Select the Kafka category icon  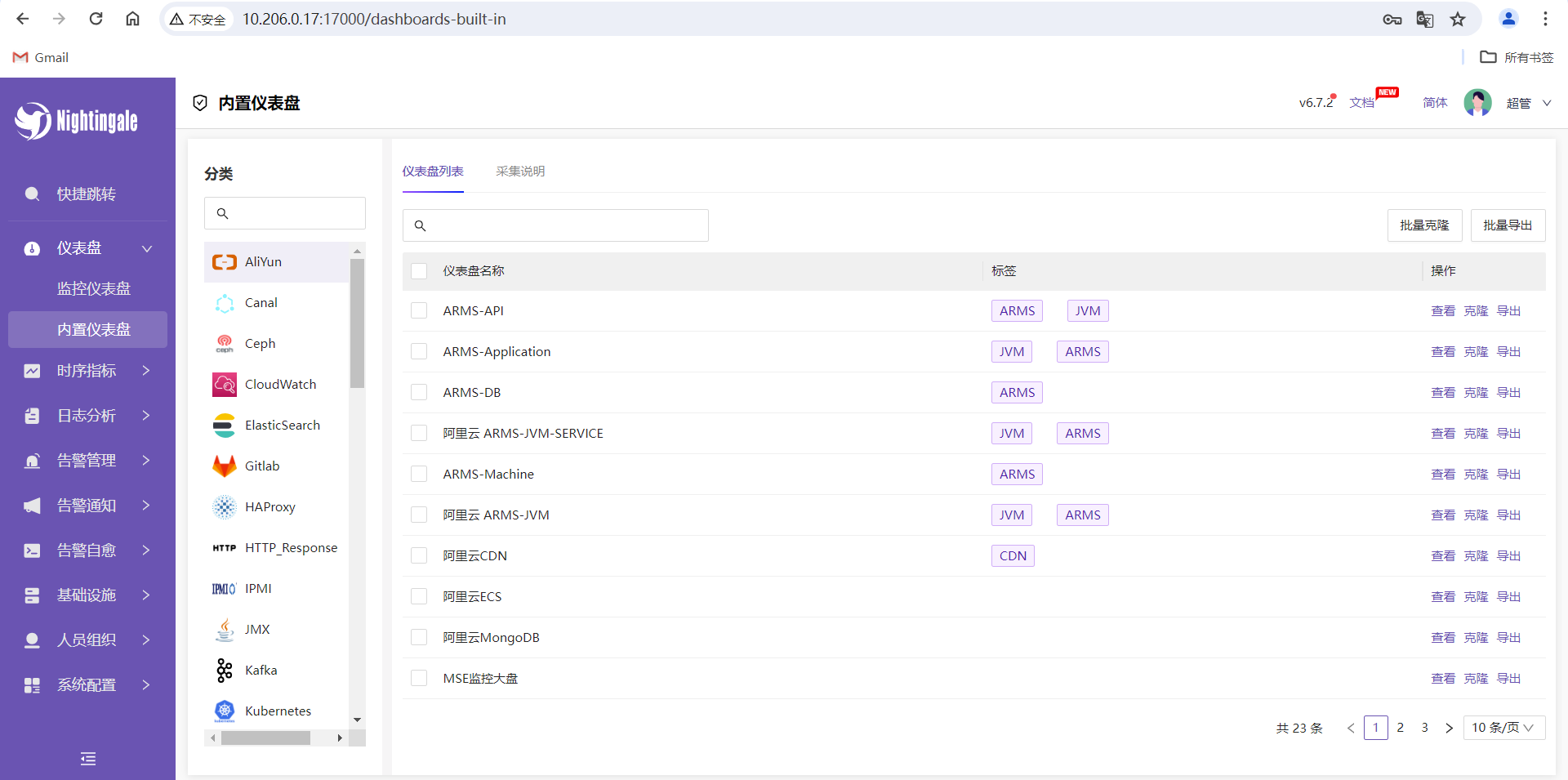tap(225, 671)
